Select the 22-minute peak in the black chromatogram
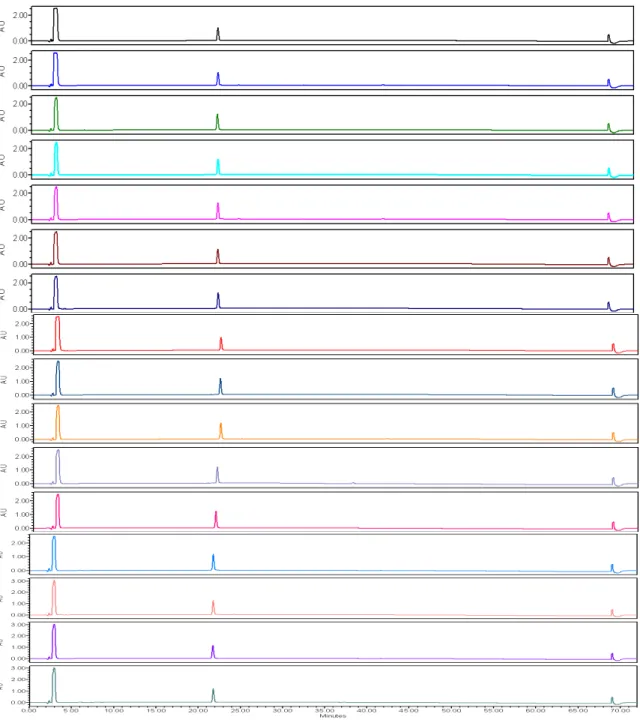This screenshot has width=640, height=723. (x=218, y=34)
